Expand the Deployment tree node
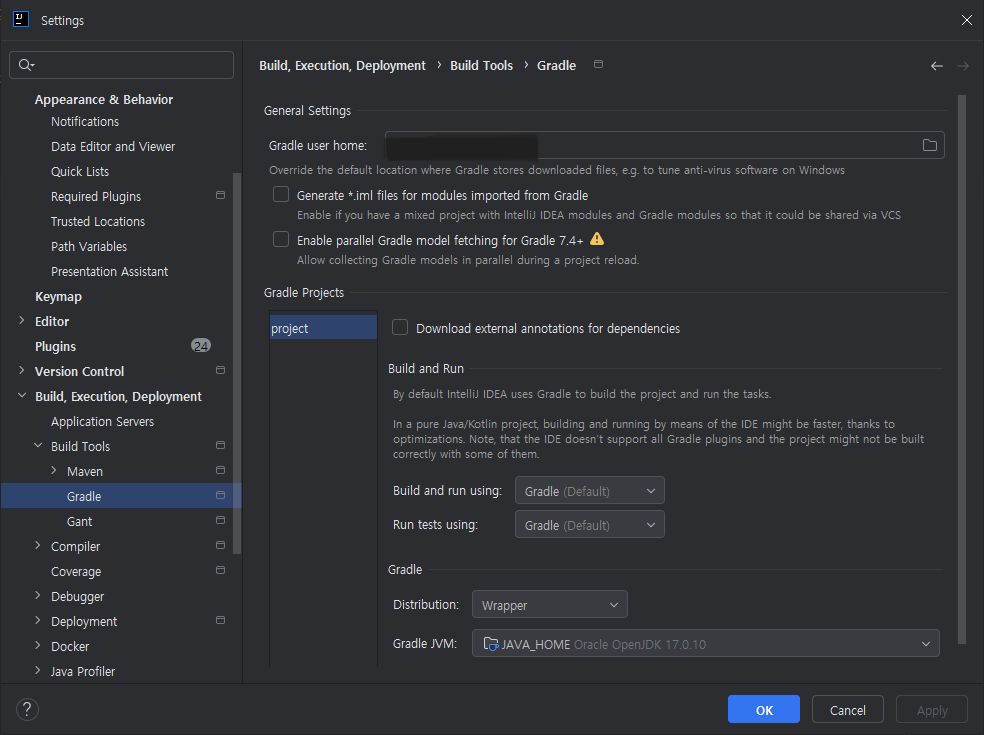984x735 pixels. tap(38, 620)
